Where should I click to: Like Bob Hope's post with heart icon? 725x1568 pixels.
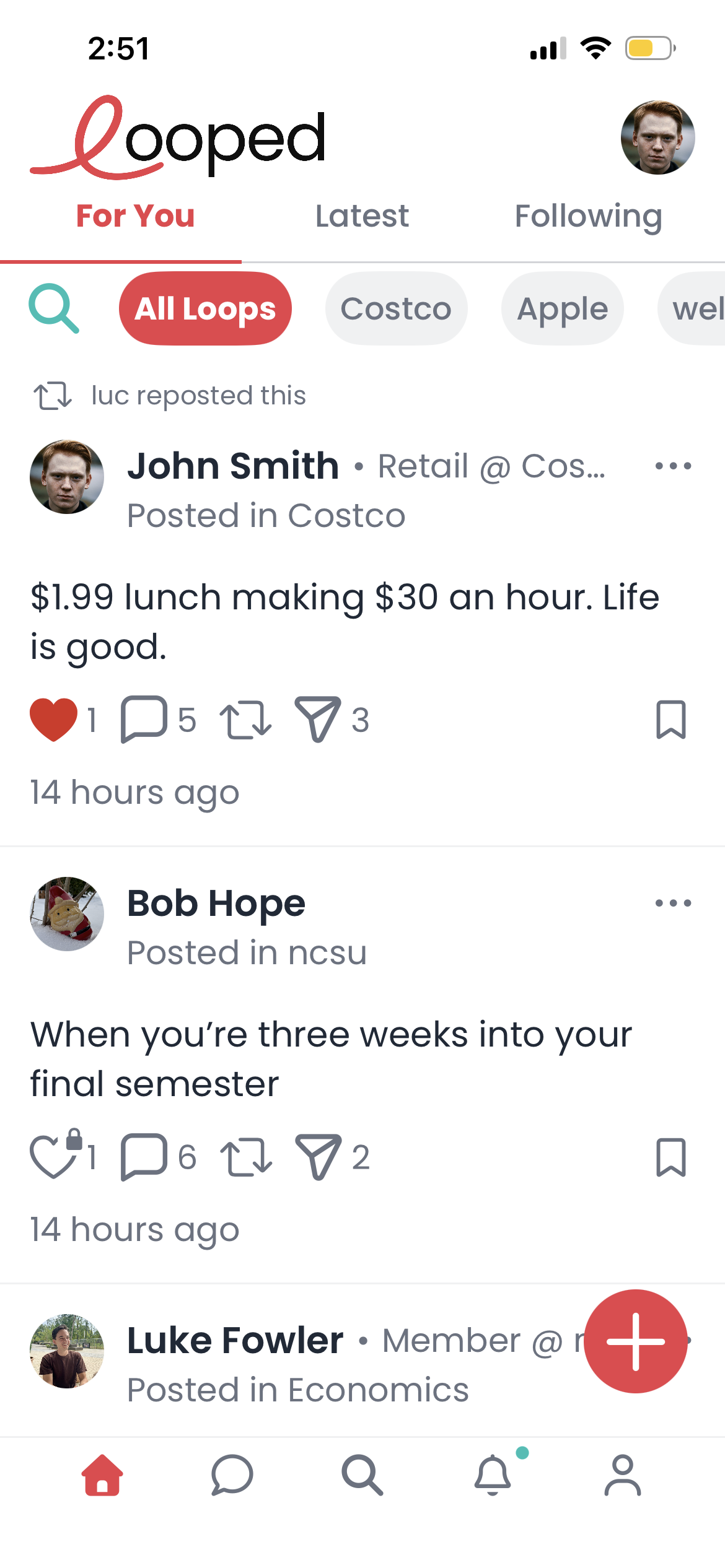point(53,1157)
